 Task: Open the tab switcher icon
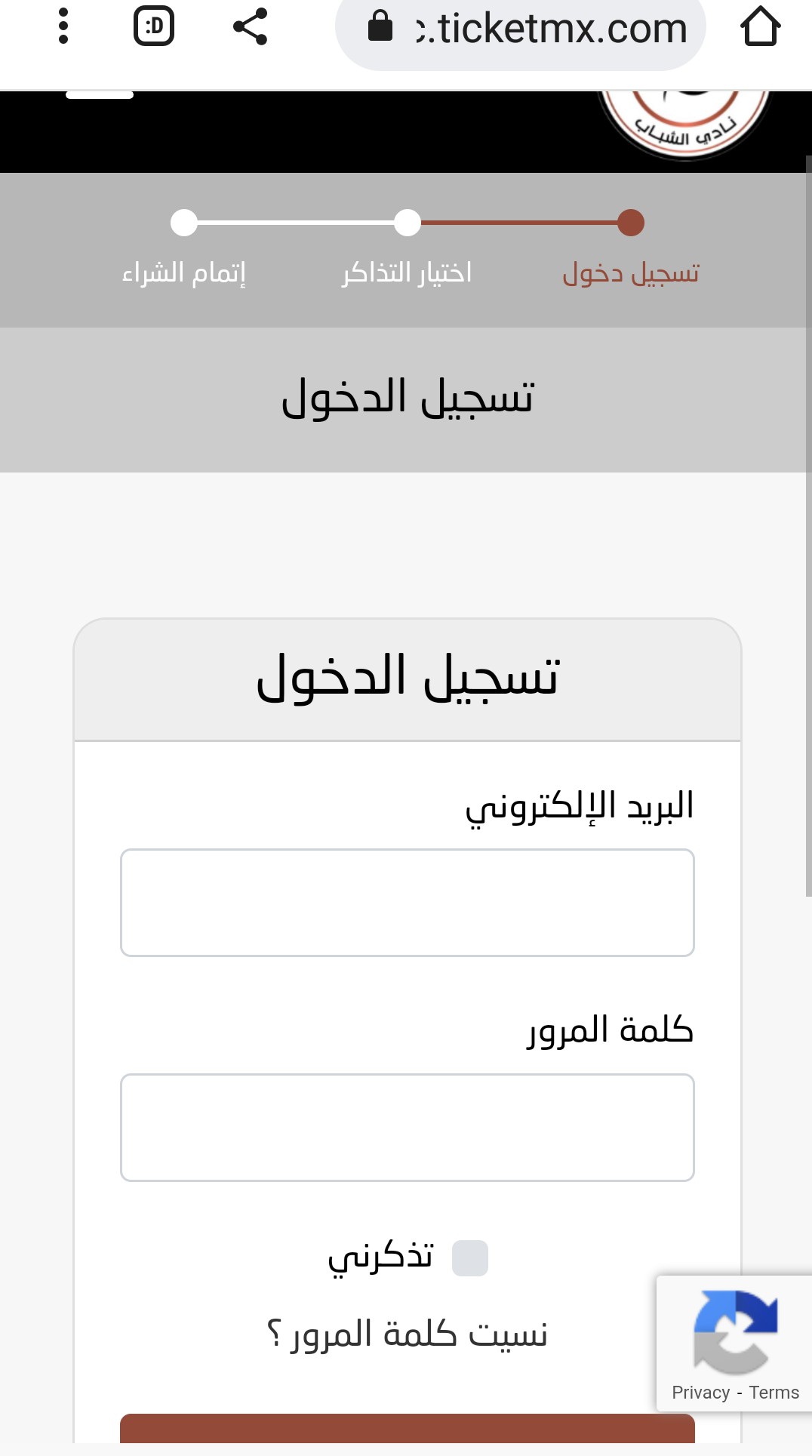tap(154, 26)
